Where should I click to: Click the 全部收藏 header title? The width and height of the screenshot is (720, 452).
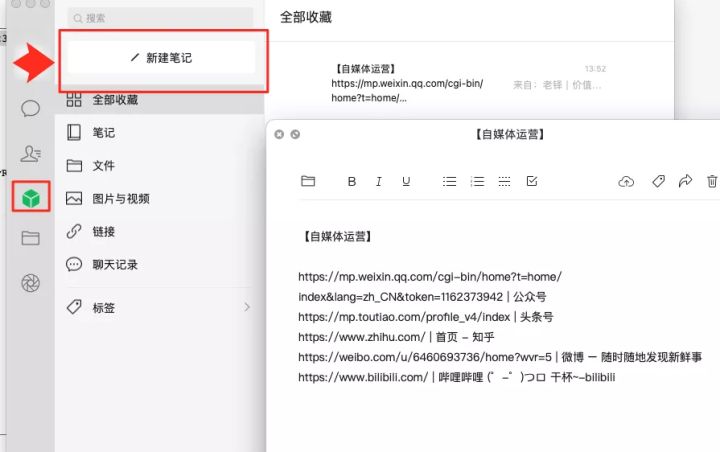(x=306, y=17)
